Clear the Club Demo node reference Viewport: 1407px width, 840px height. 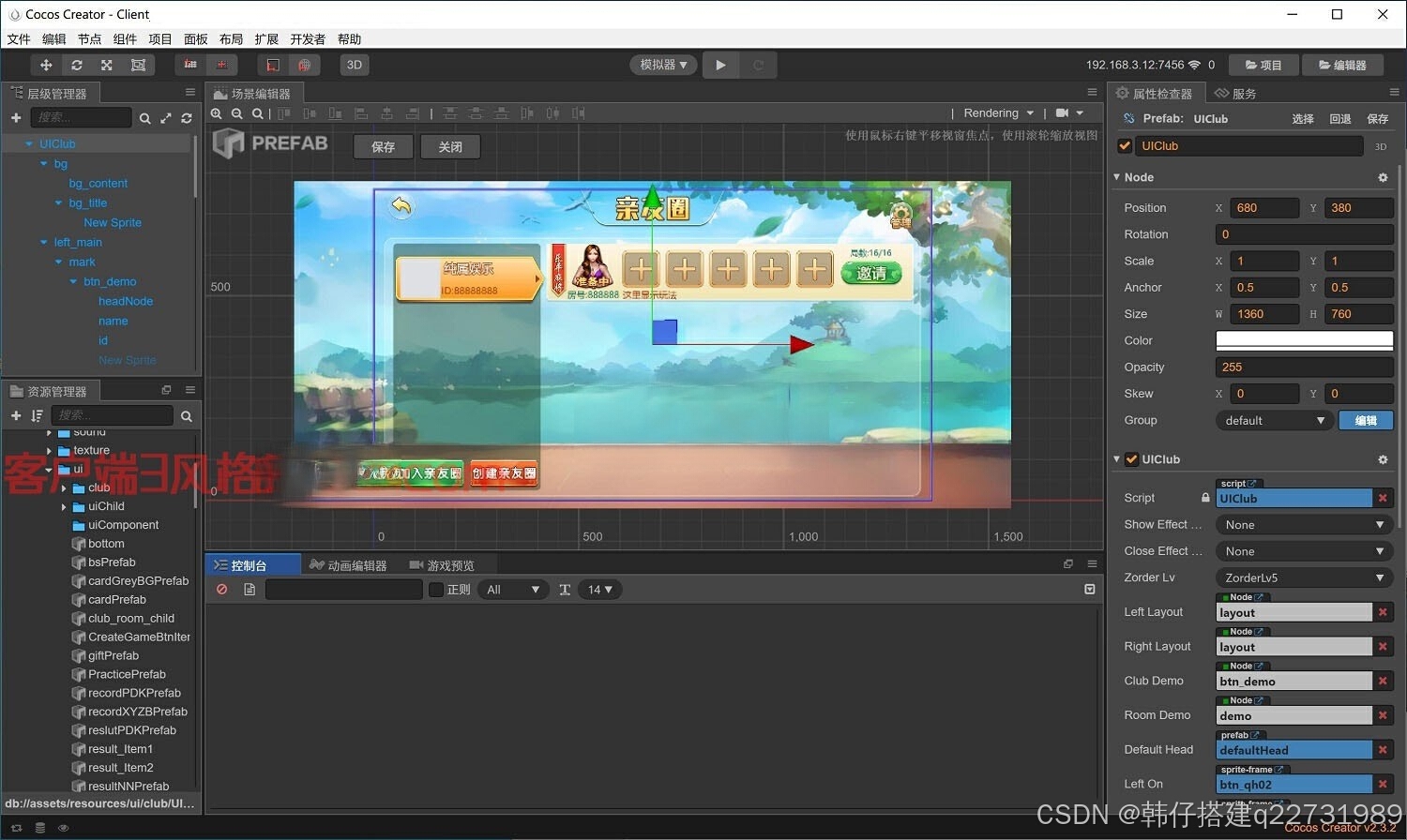click(x=1383, y=682)
